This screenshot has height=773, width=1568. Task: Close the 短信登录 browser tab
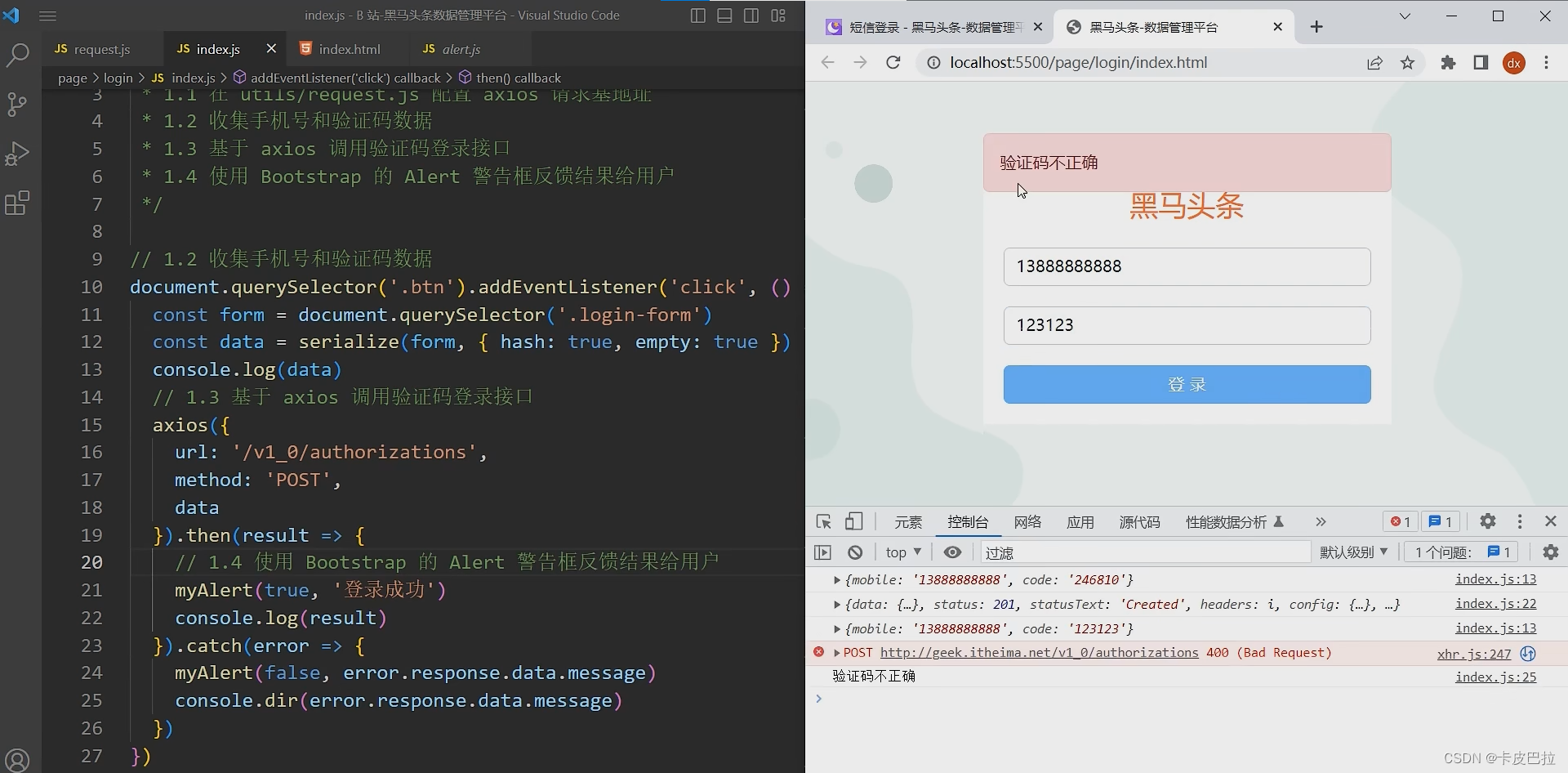point(1038,27)
